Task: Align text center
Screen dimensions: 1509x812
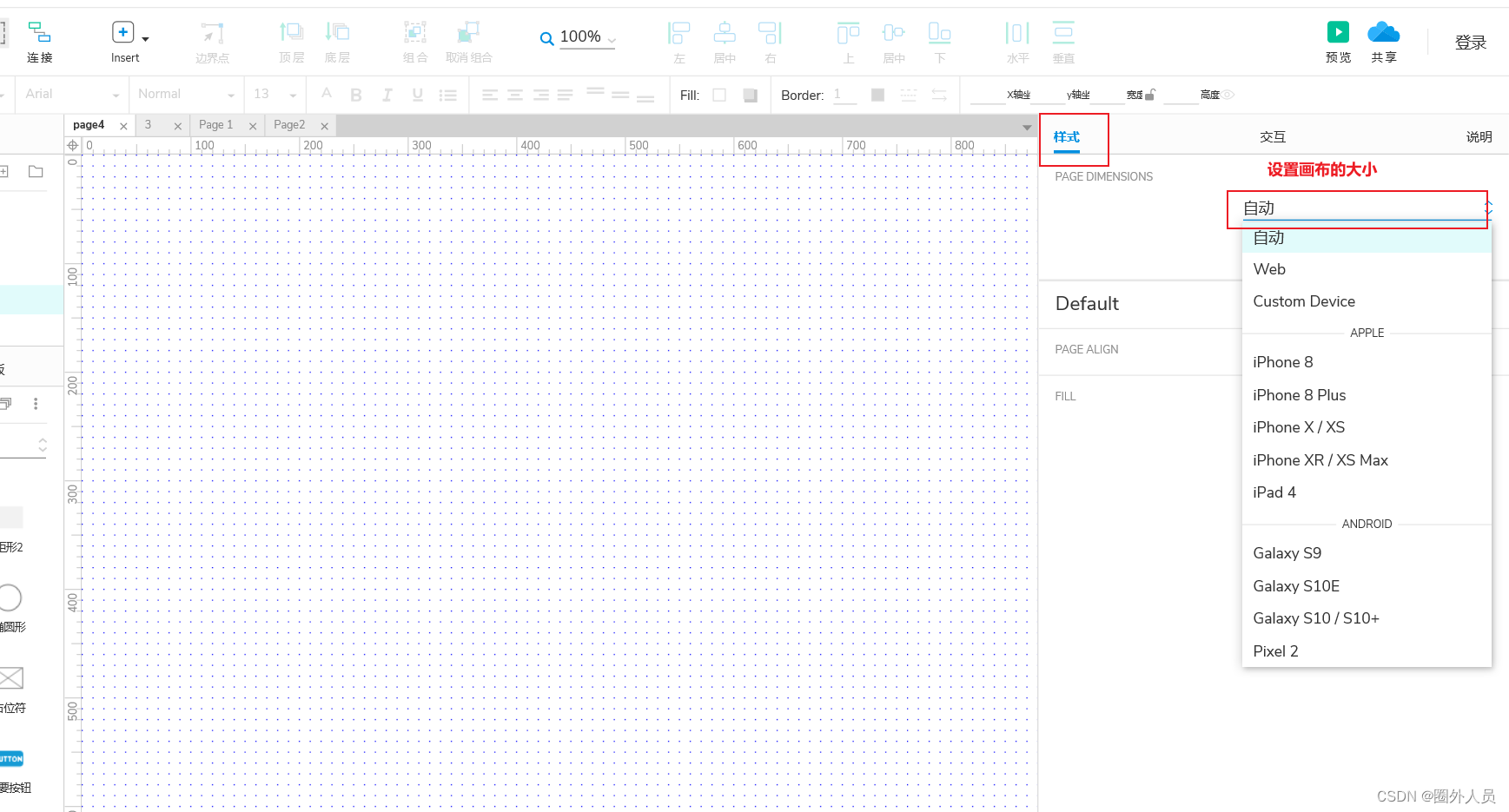Action: click(x=515, y=95)
